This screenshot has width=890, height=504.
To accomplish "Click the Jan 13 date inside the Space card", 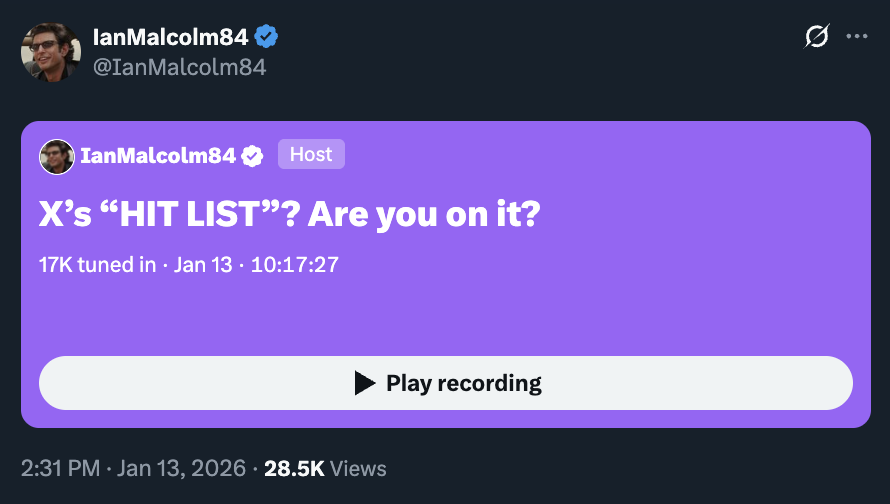I will click(x=203, y=265).
